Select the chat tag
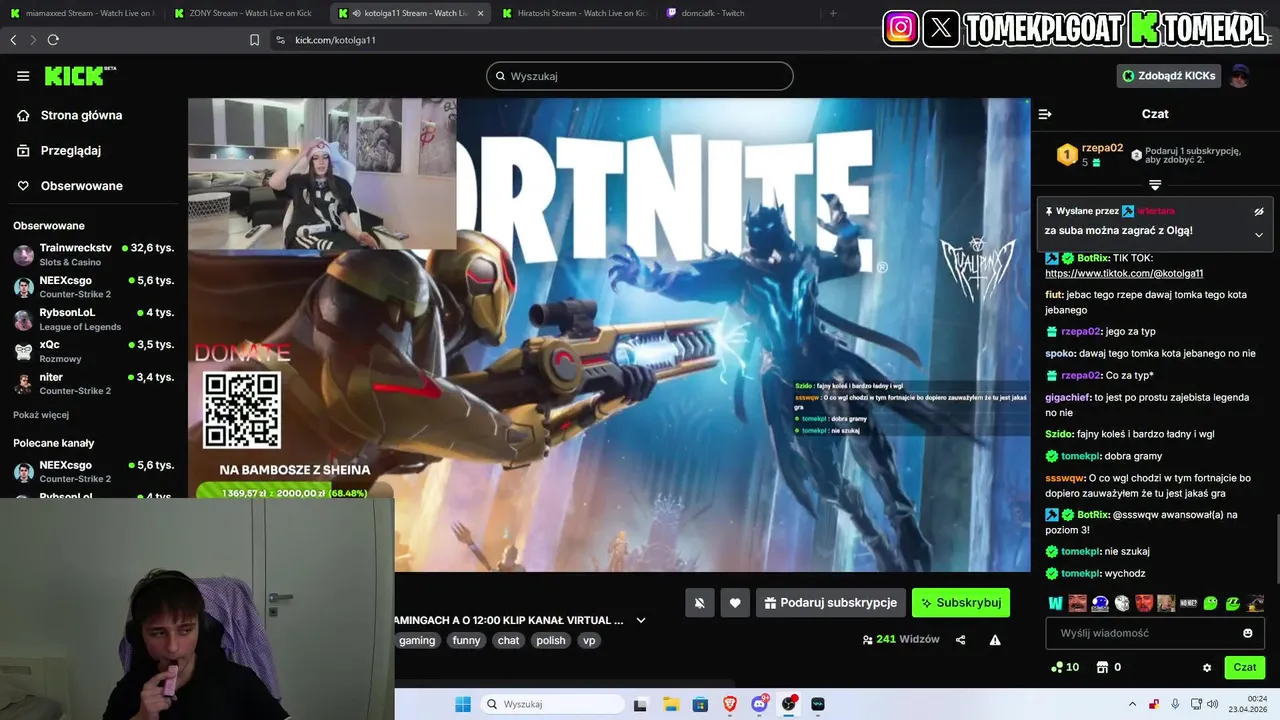 509,641
